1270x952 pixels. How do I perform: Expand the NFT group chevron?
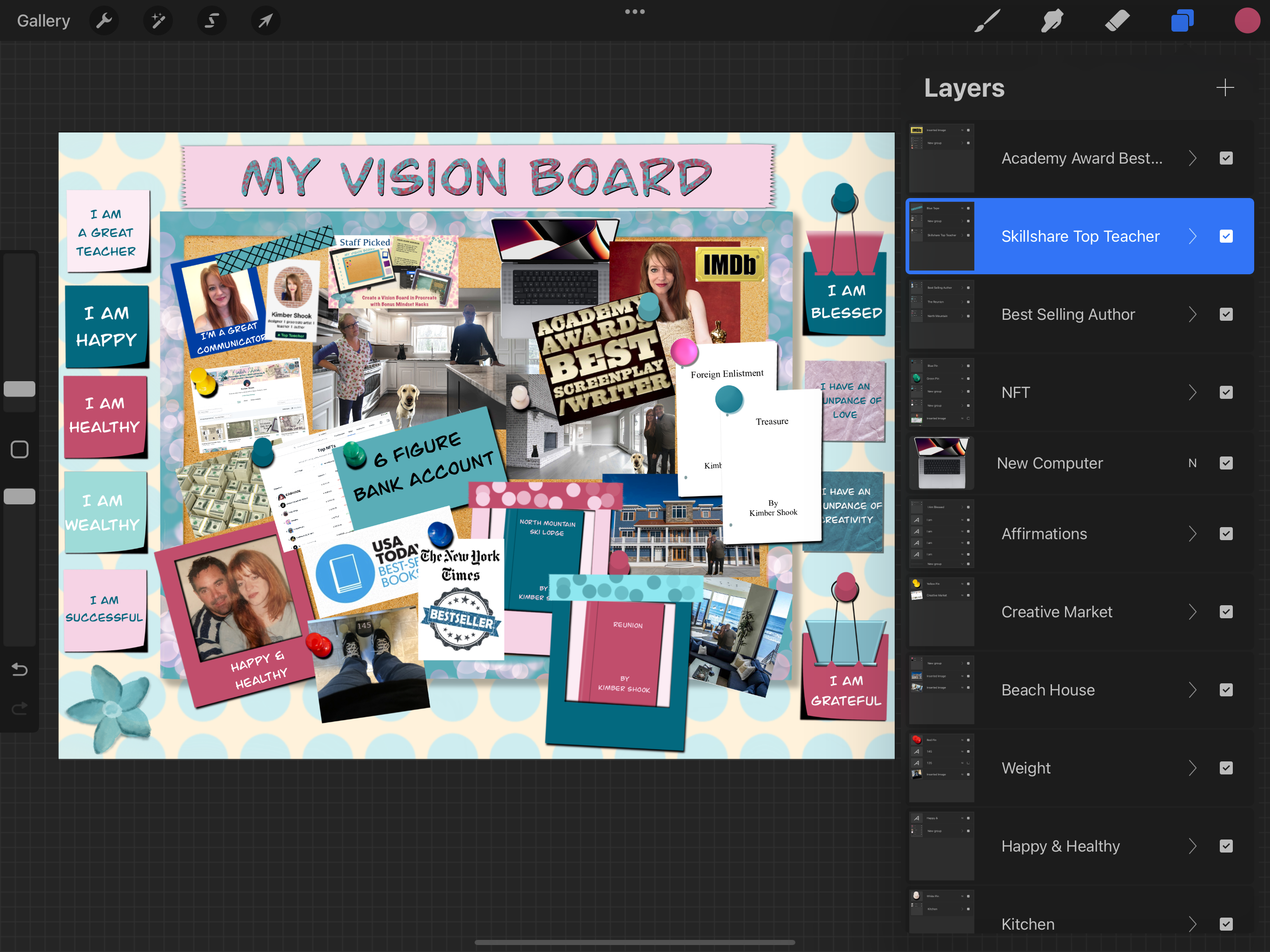1192,392
